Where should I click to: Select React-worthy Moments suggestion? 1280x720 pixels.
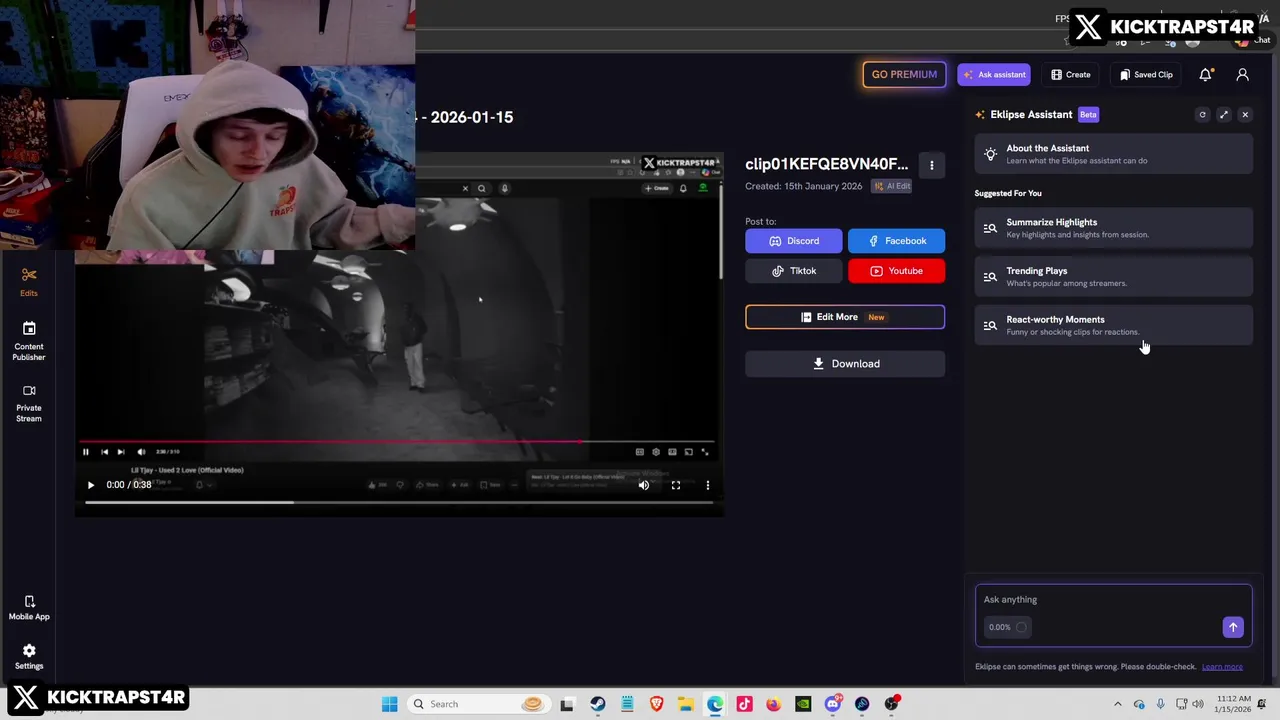[x=1114, y=325]
